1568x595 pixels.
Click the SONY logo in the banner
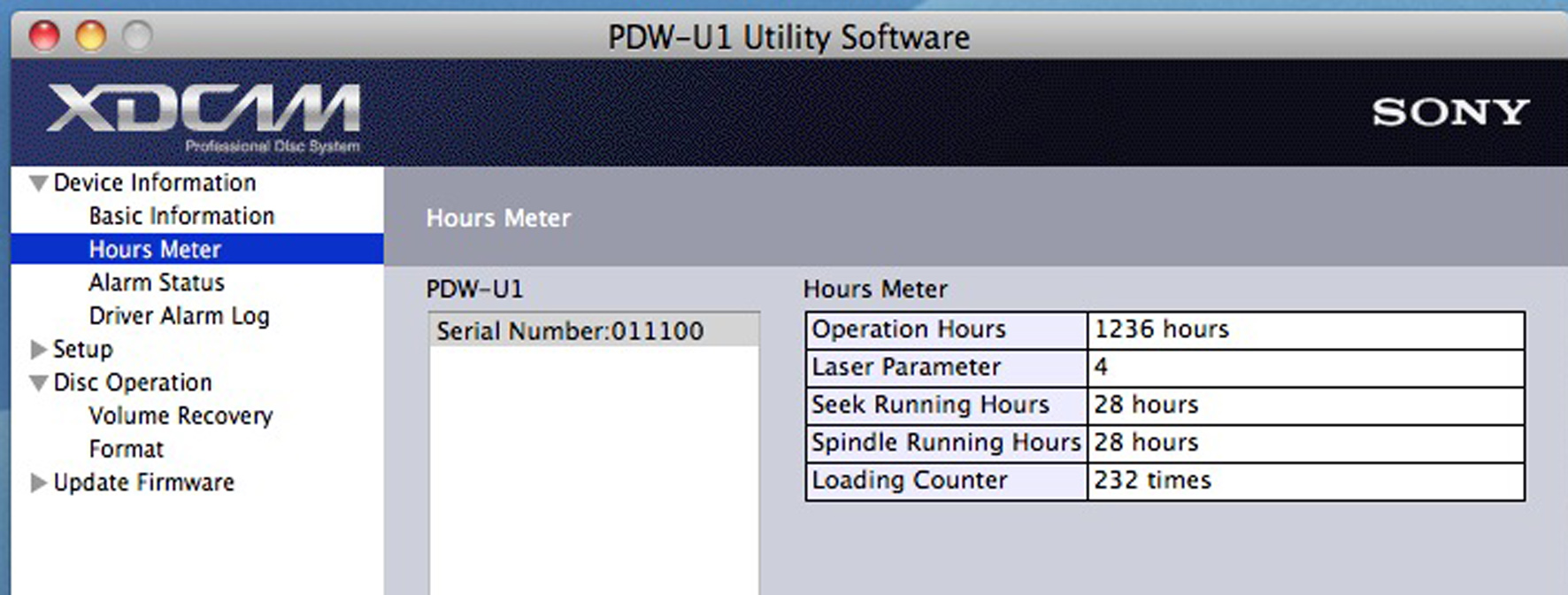pyautogui.click(x=1450, y=112)
